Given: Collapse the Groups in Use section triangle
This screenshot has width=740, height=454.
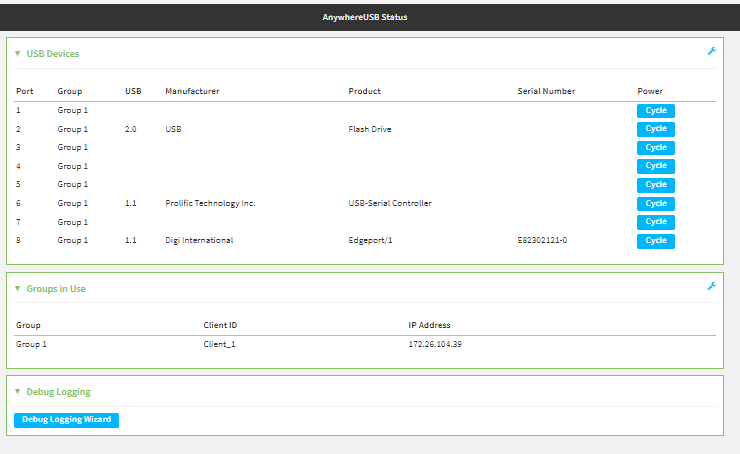Looking at the screenshot, I should (x=17, y=289).
